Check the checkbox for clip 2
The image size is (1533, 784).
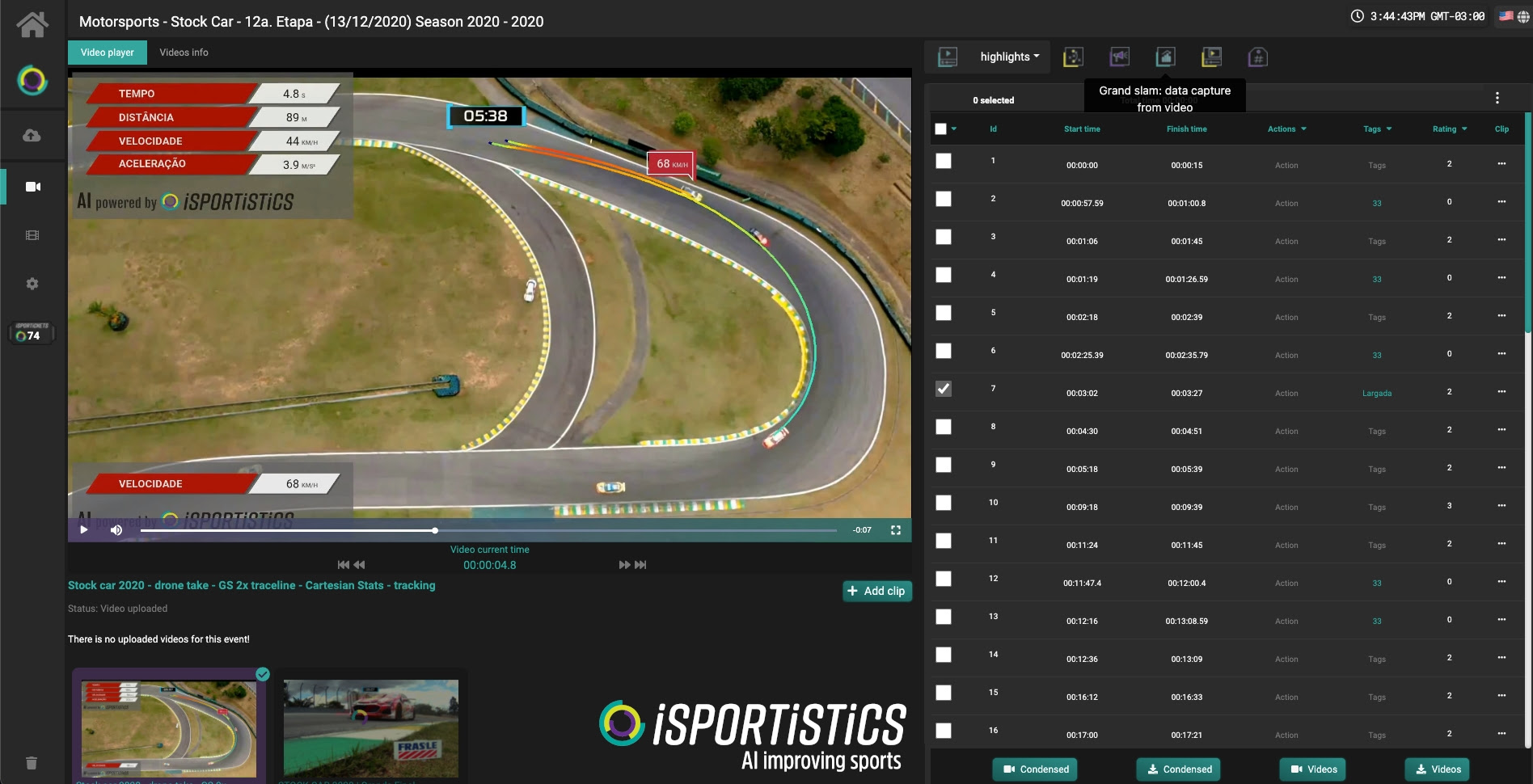tap(944, 199)
